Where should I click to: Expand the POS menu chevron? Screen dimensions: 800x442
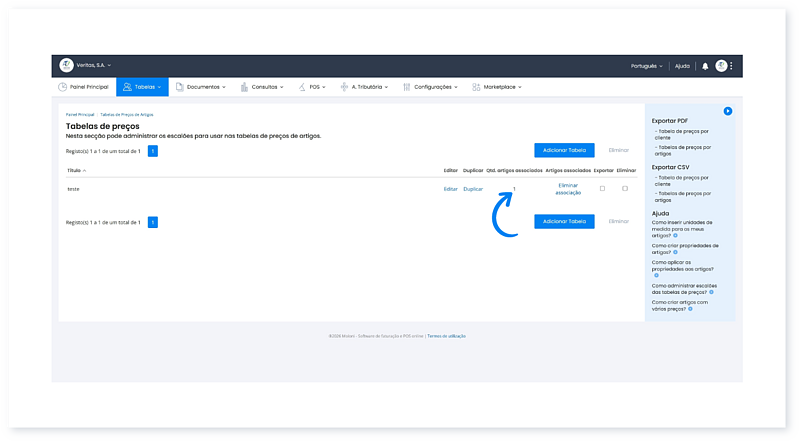pos(323,87)
